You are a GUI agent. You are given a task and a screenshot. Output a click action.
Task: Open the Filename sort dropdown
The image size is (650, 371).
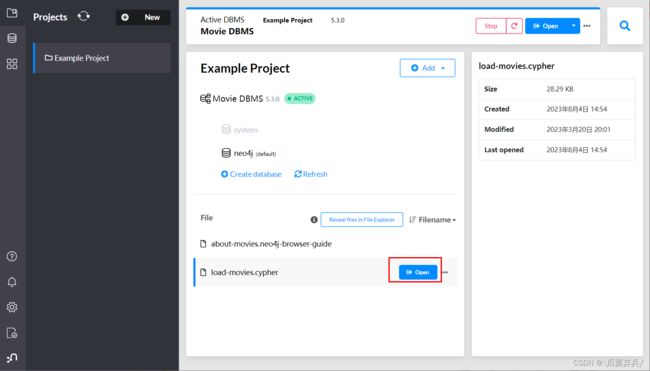click(432, 220)
